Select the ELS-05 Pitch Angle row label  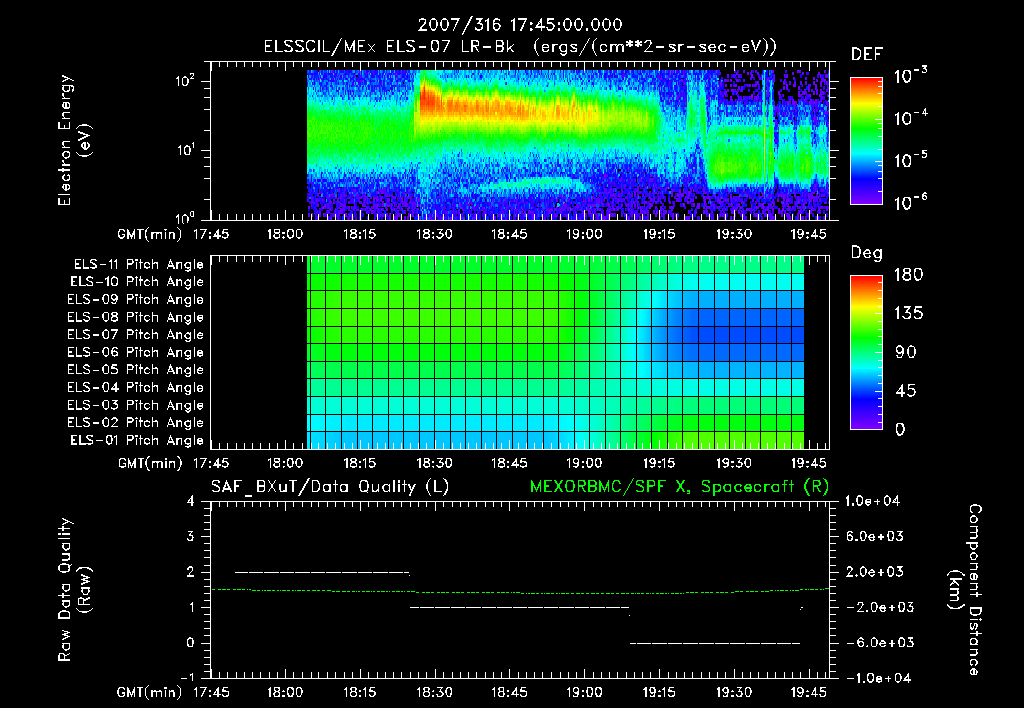pos(136,370)
